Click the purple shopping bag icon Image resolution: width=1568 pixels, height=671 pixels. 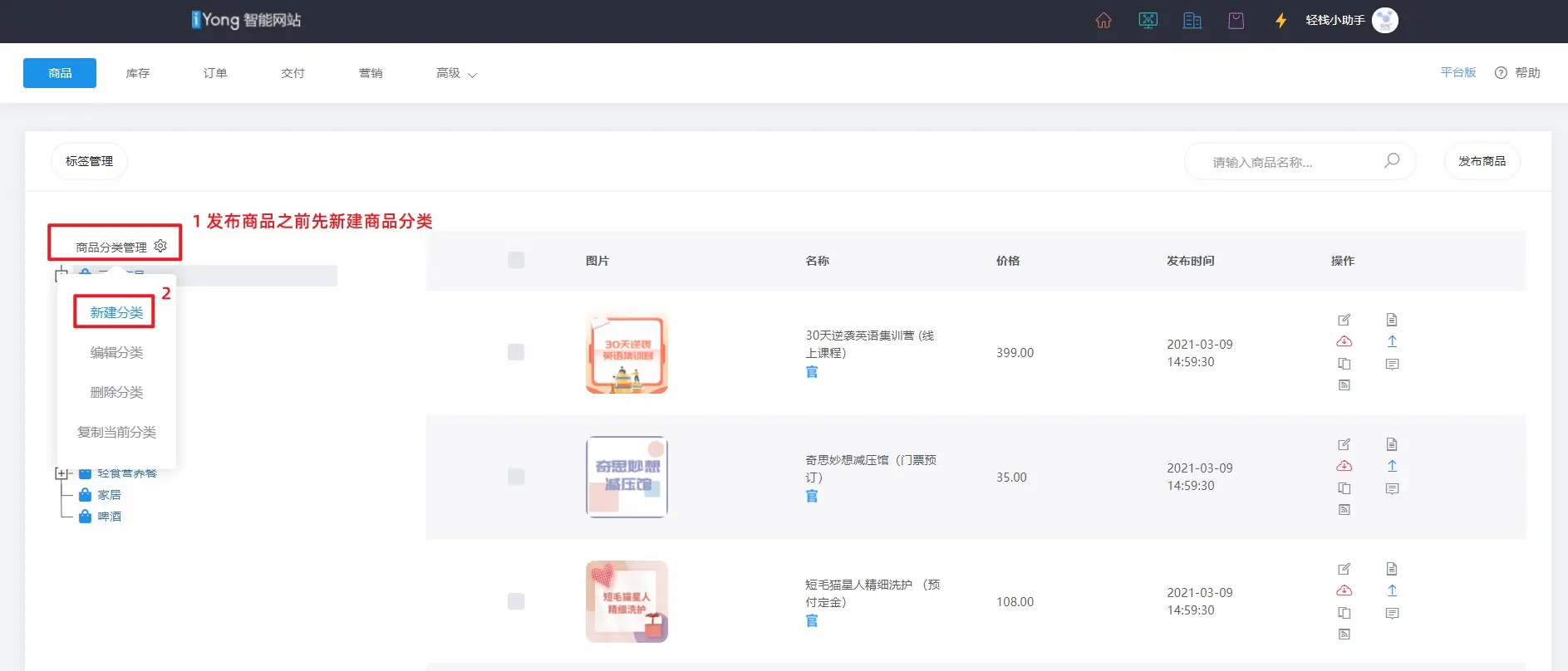click(1236, 21)
